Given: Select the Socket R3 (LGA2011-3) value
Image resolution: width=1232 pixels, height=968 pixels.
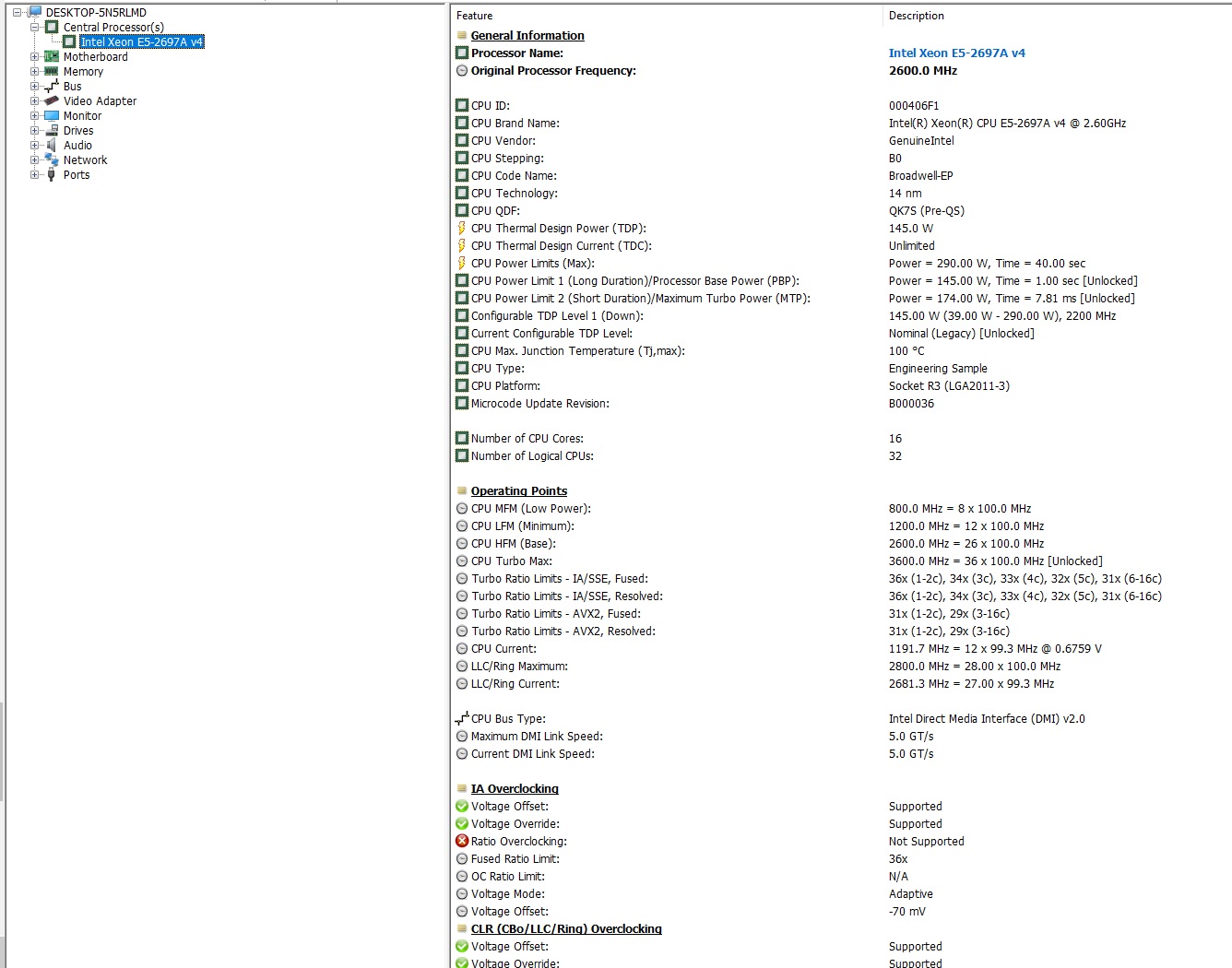Looking at the screenshot, I should pyautogui.click(x=949, y=386).
